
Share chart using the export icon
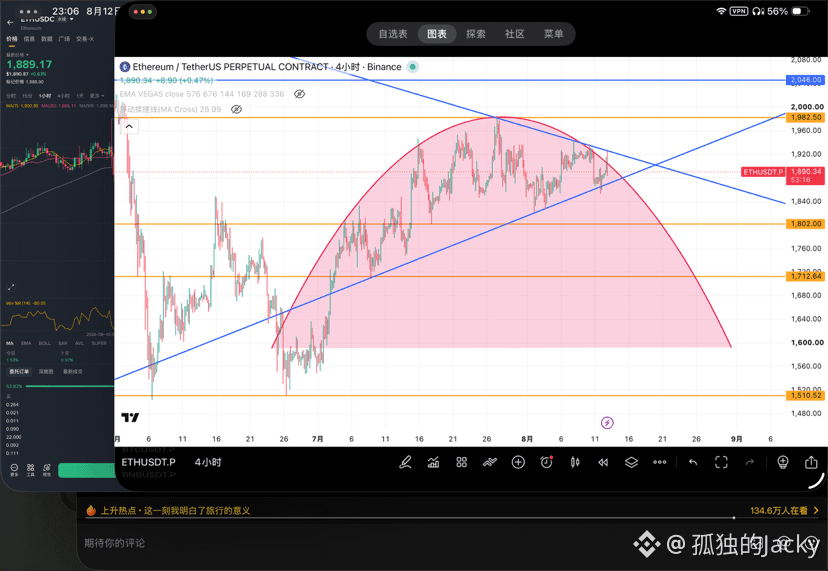pos(811,463)
